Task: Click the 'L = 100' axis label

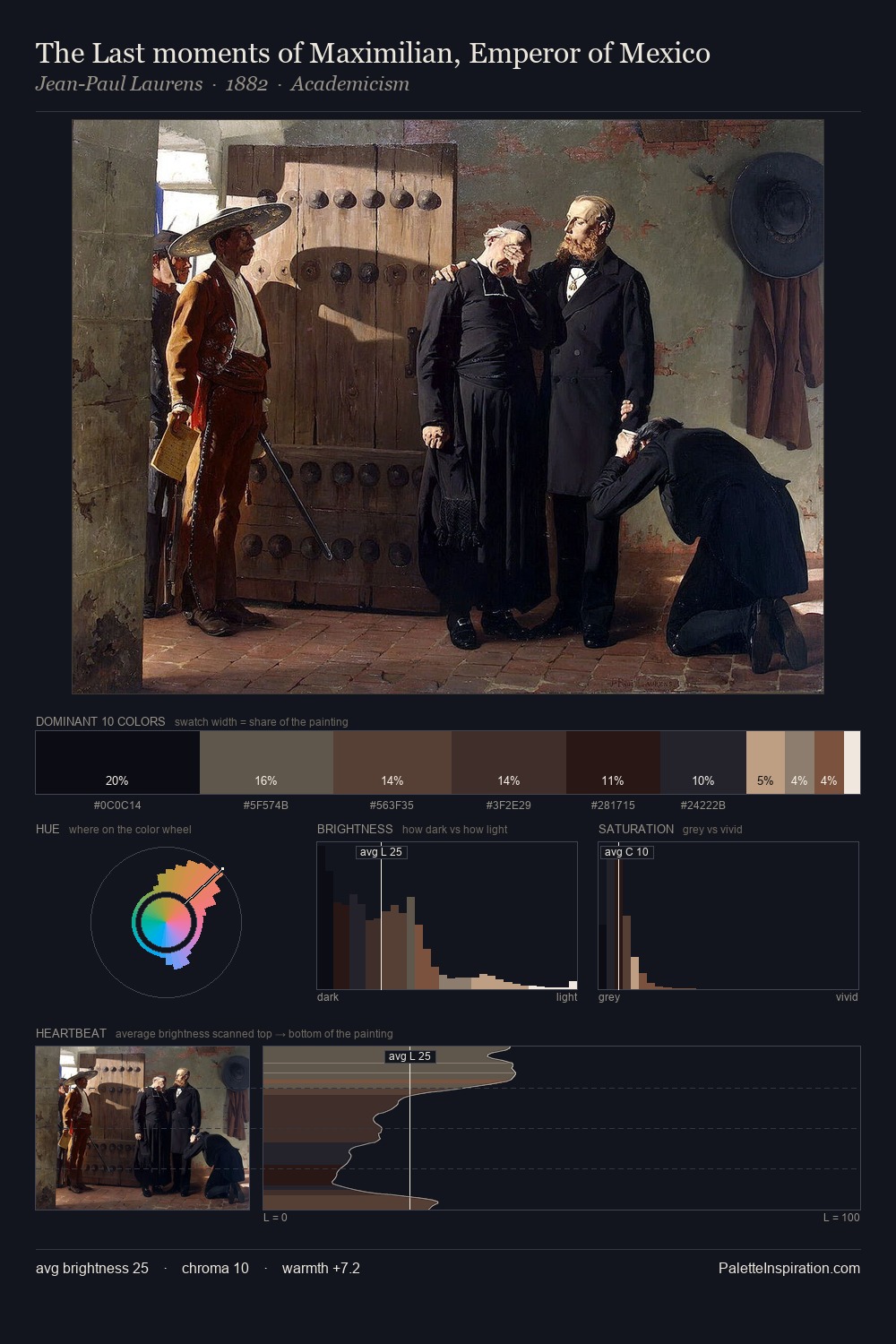Action: click(841, 1218)
